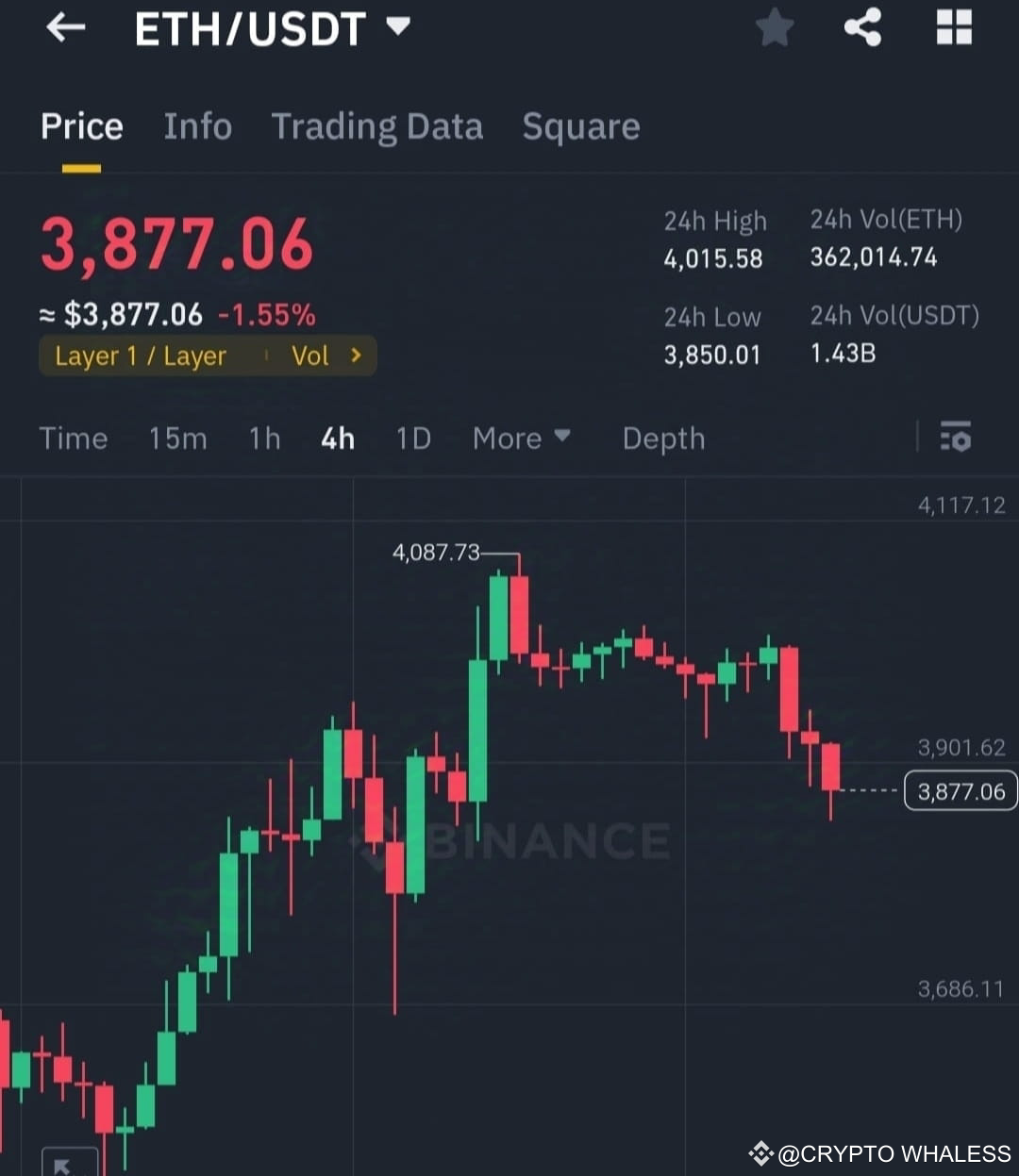Open the Trading Data tab
Image resolution: width=1019 pixels, height=1176 pixels.
(x=377, y=127)
